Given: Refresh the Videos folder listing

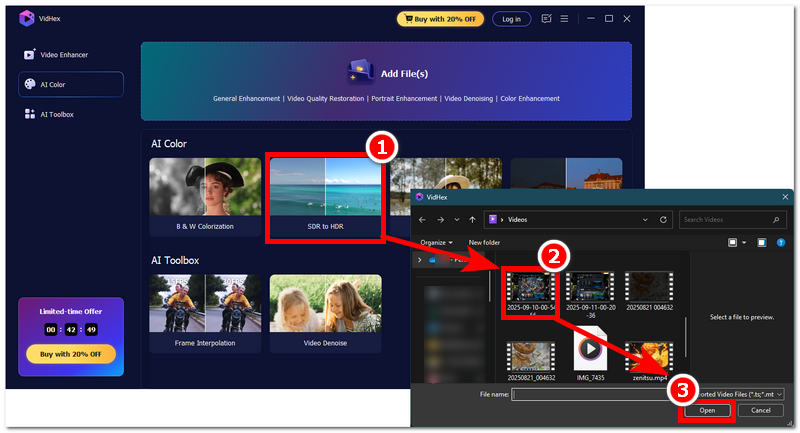Looking at the screenshot, I should 661,219.
